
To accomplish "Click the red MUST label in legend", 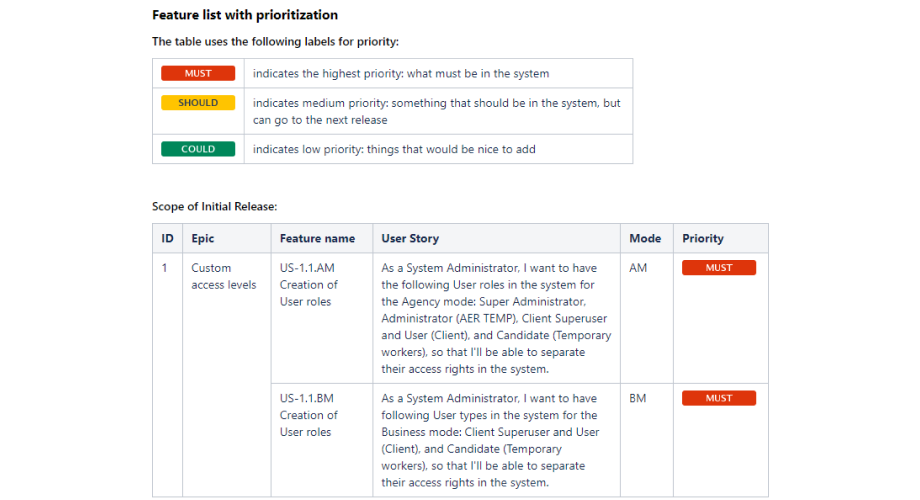I will tap(198, 73).
